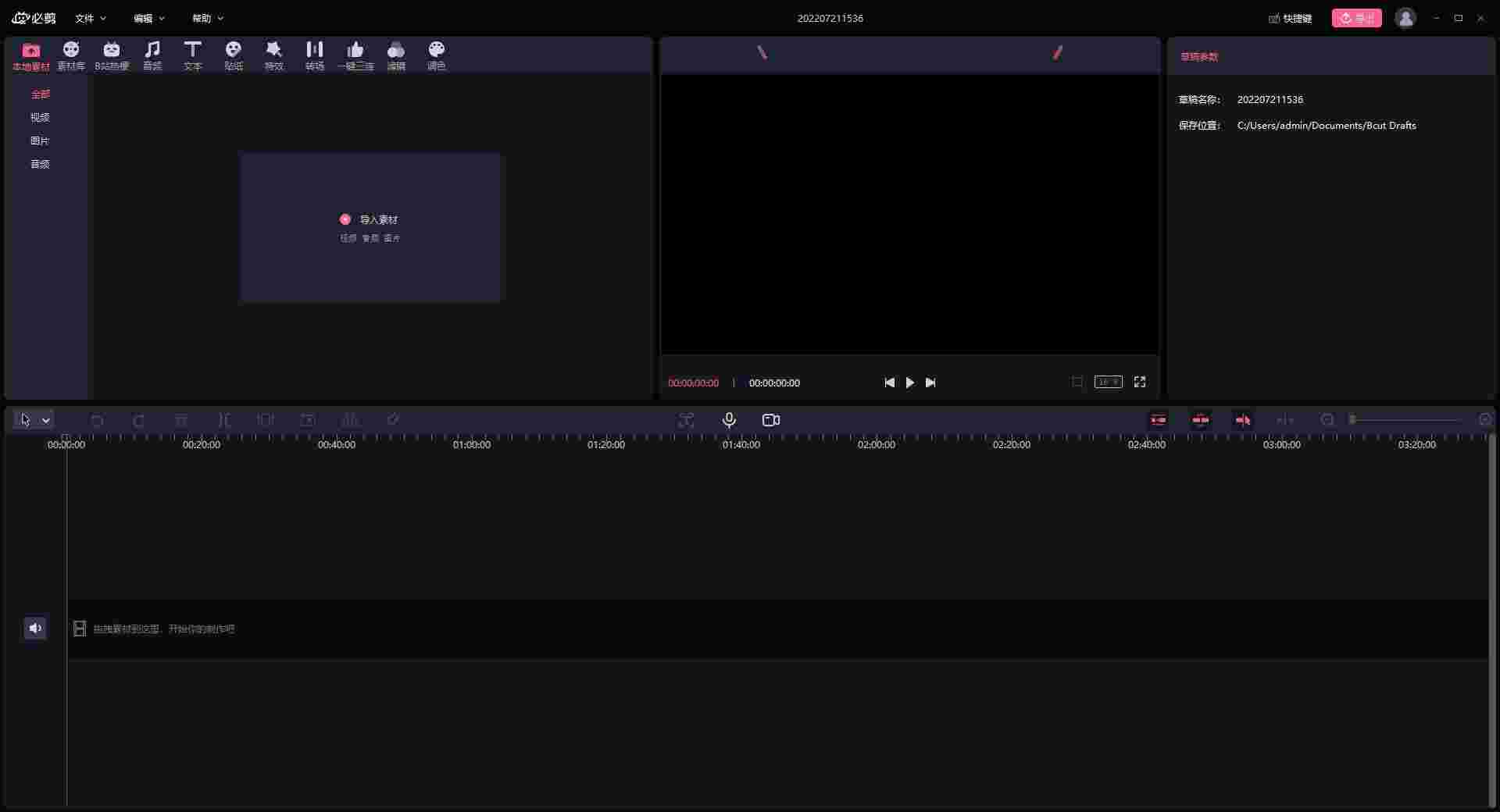
Task: Click the undo timeline icon
Action: [x=97, y=420]
